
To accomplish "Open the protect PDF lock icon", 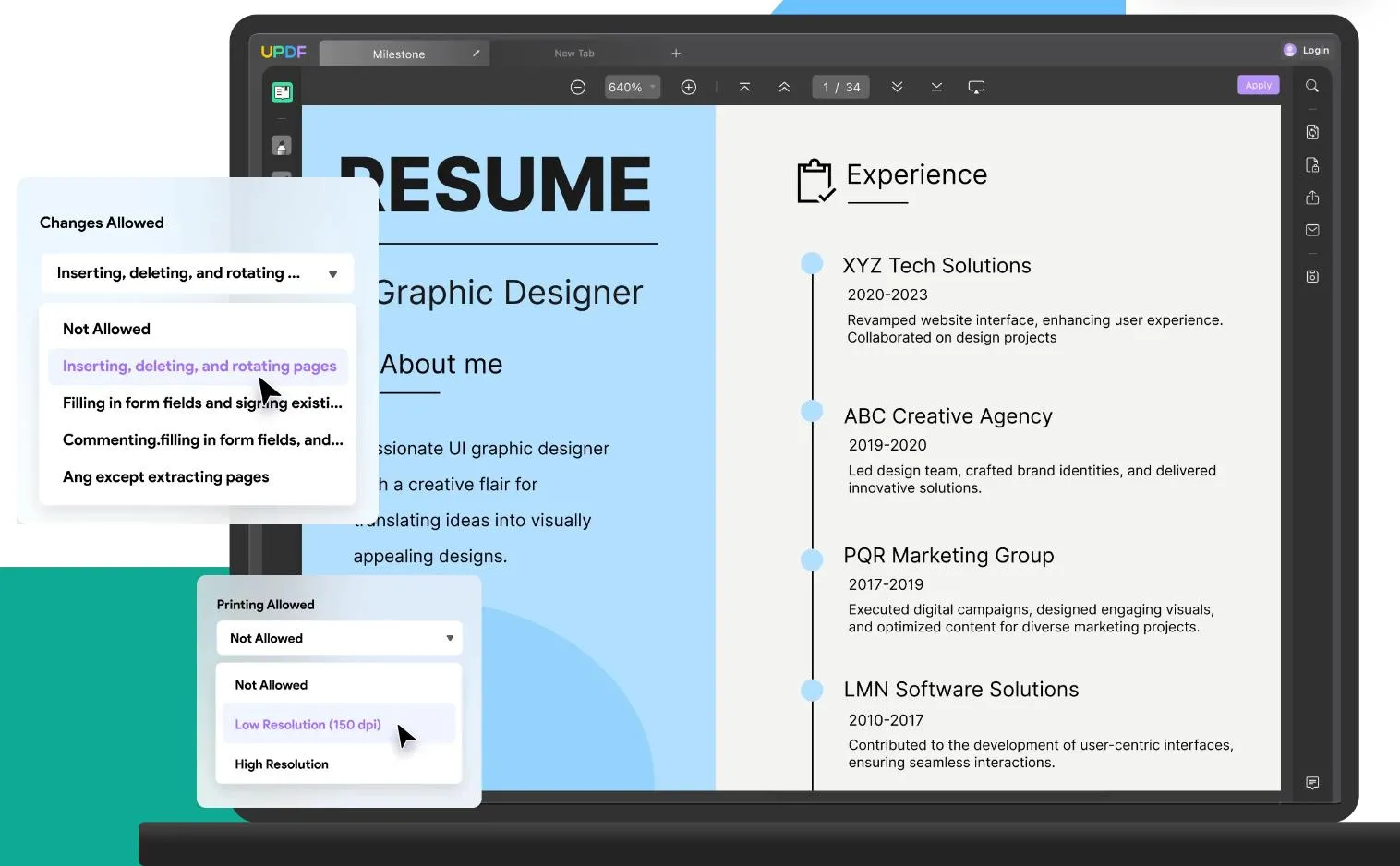I will point(1312,164).
